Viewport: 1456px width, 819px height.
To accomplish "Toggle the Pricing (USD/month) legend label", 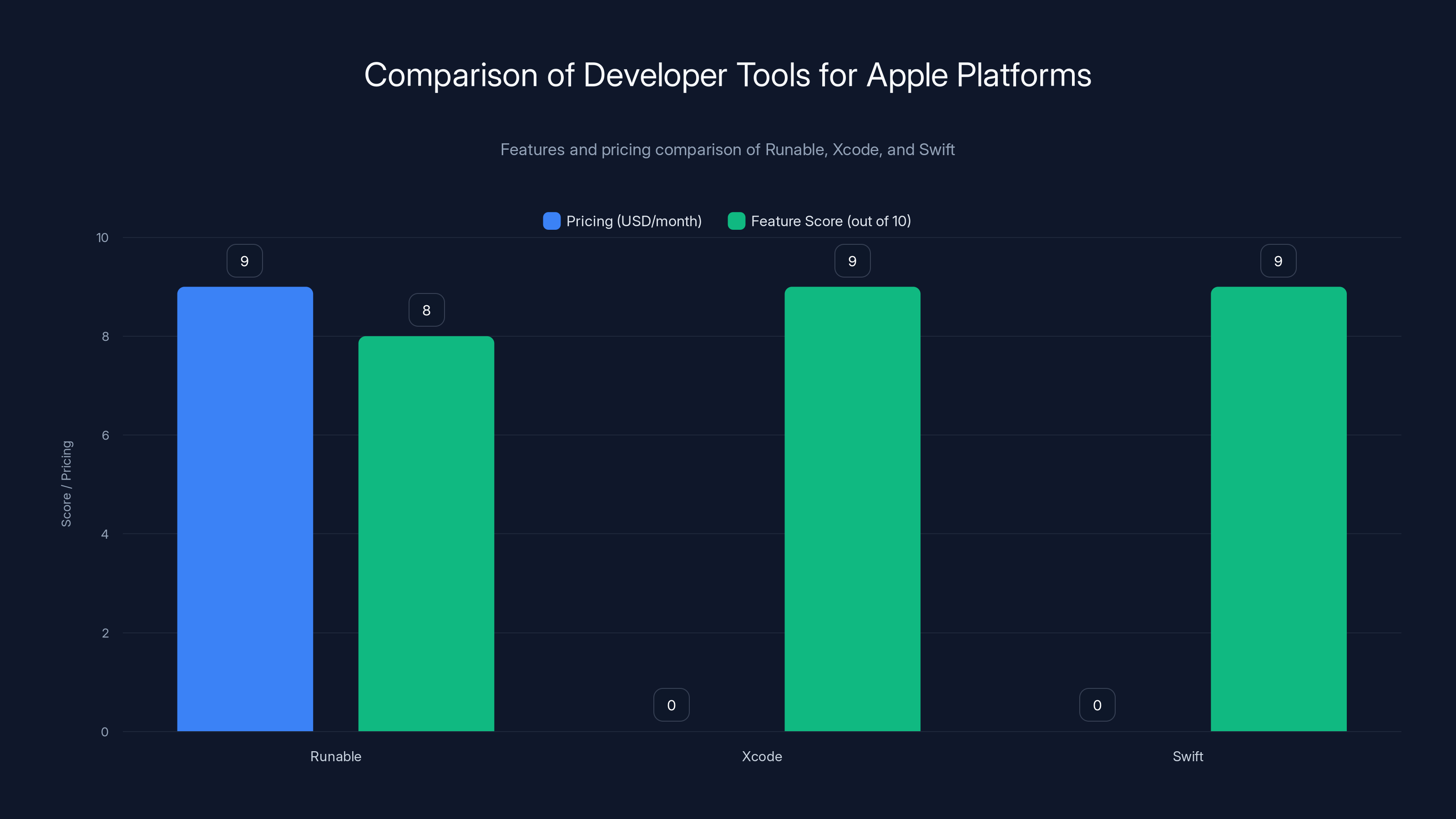I will pyautogui.click(x=634, y=221).
